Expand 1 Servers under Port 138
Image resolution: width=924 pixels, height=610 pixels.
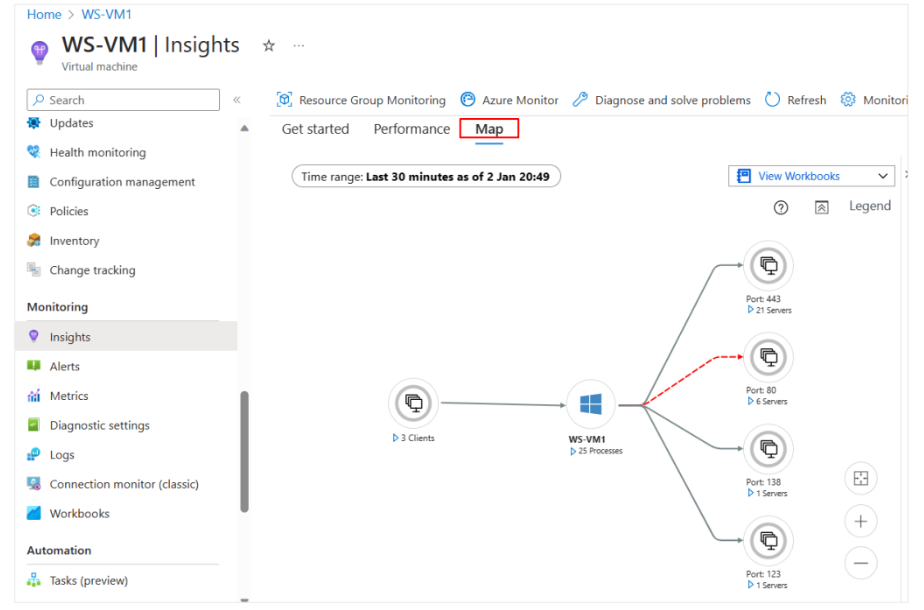tap(767, 493)
